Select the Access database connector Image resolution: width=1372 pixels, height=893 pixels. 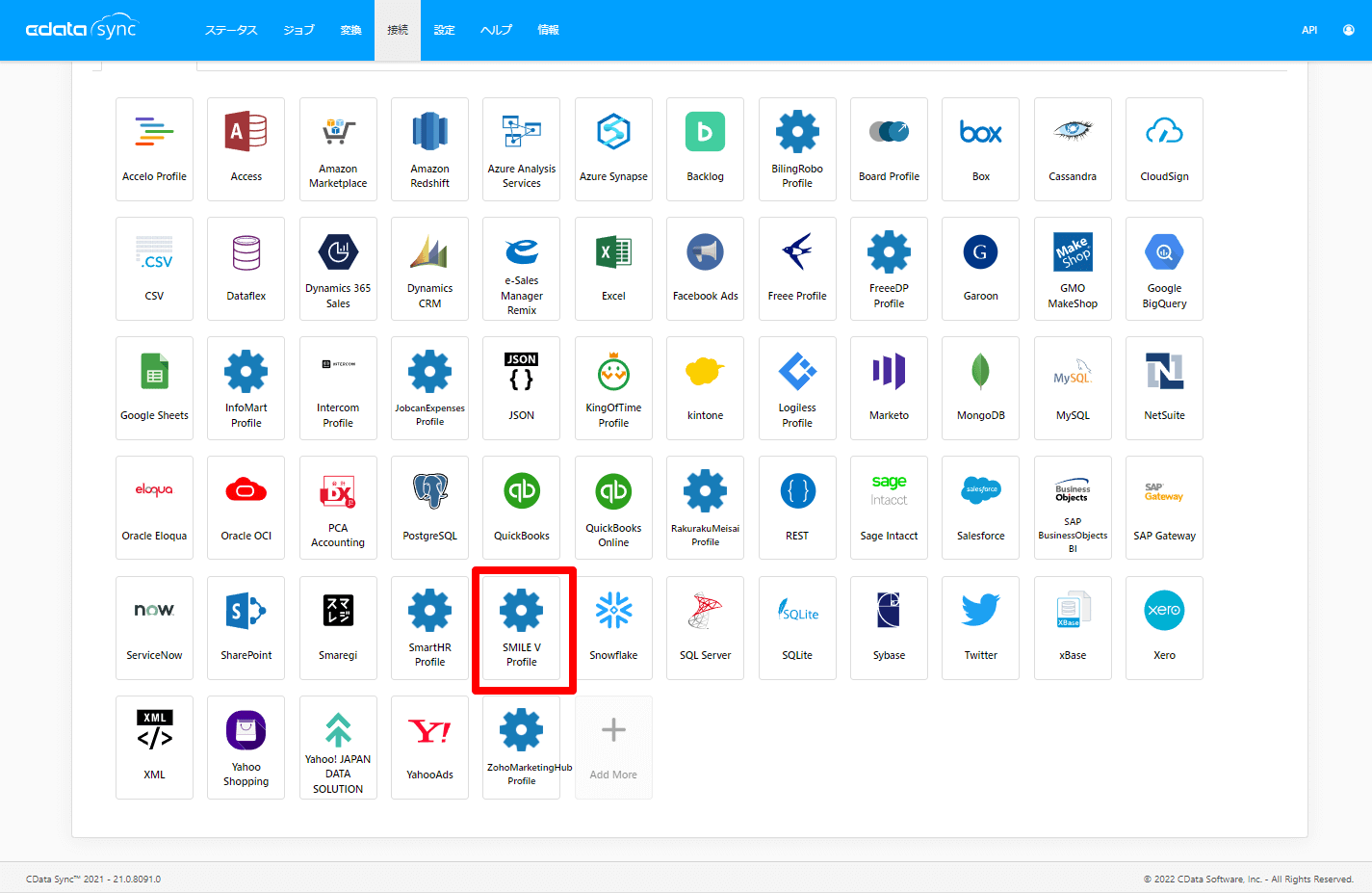point(246,149)
